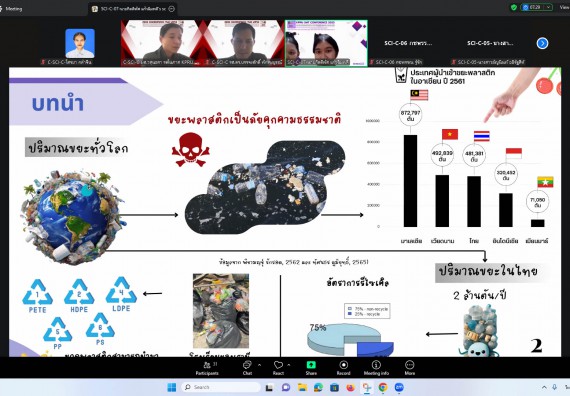Screen dimensions: 570x396
Task: Open the More options menu
Action: point(410,368)
